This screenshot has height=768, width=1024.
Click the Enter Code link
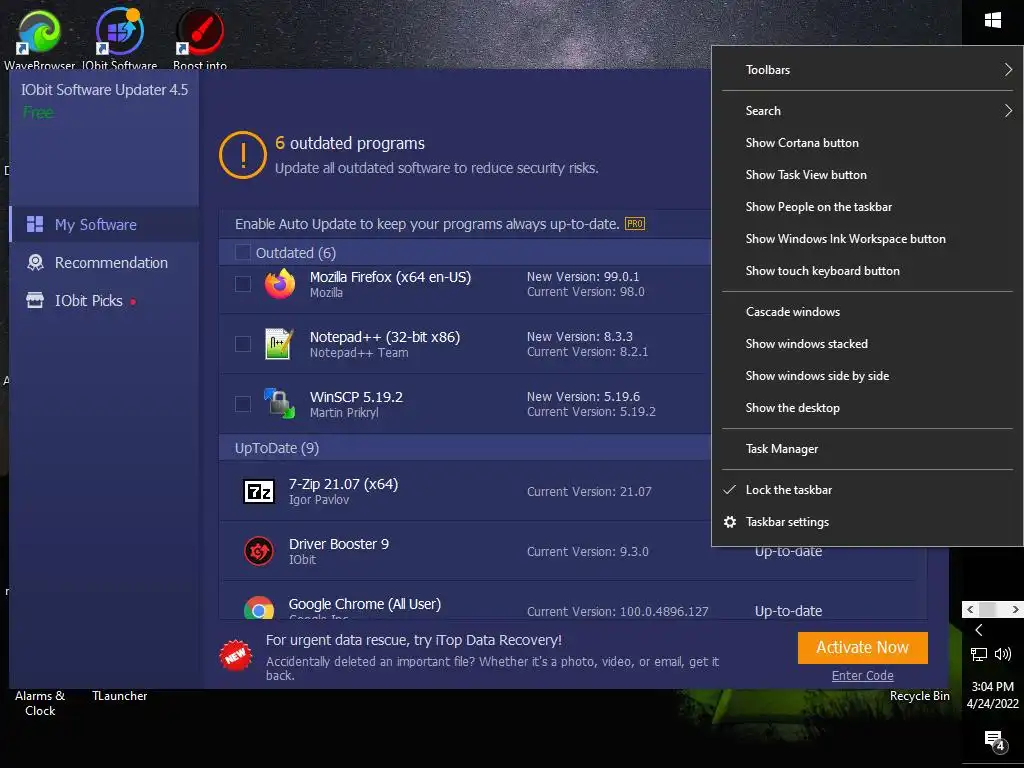pos(862,676)
